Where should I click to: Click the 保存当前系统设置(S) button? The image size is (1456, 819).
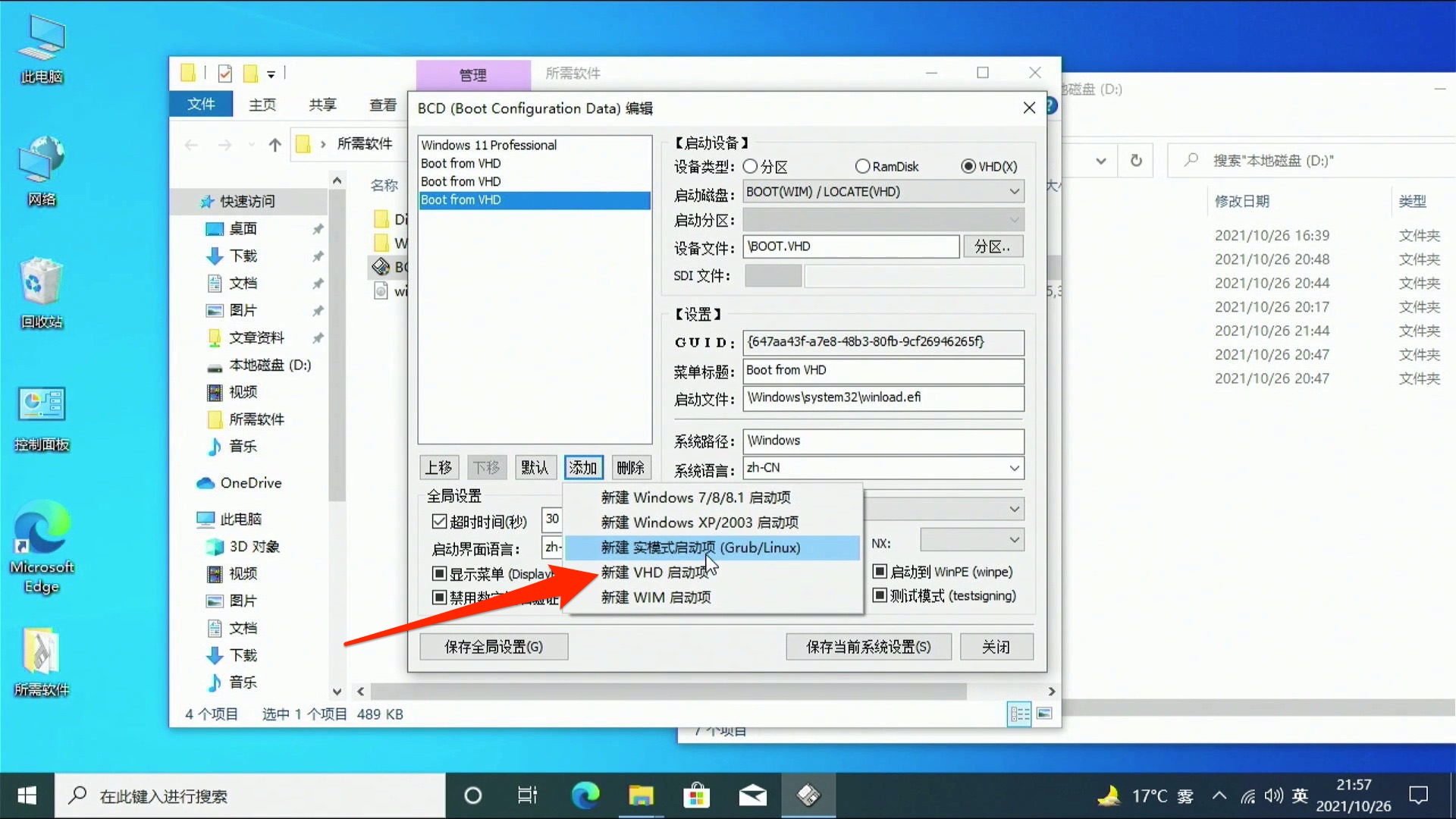pos(868,646)
